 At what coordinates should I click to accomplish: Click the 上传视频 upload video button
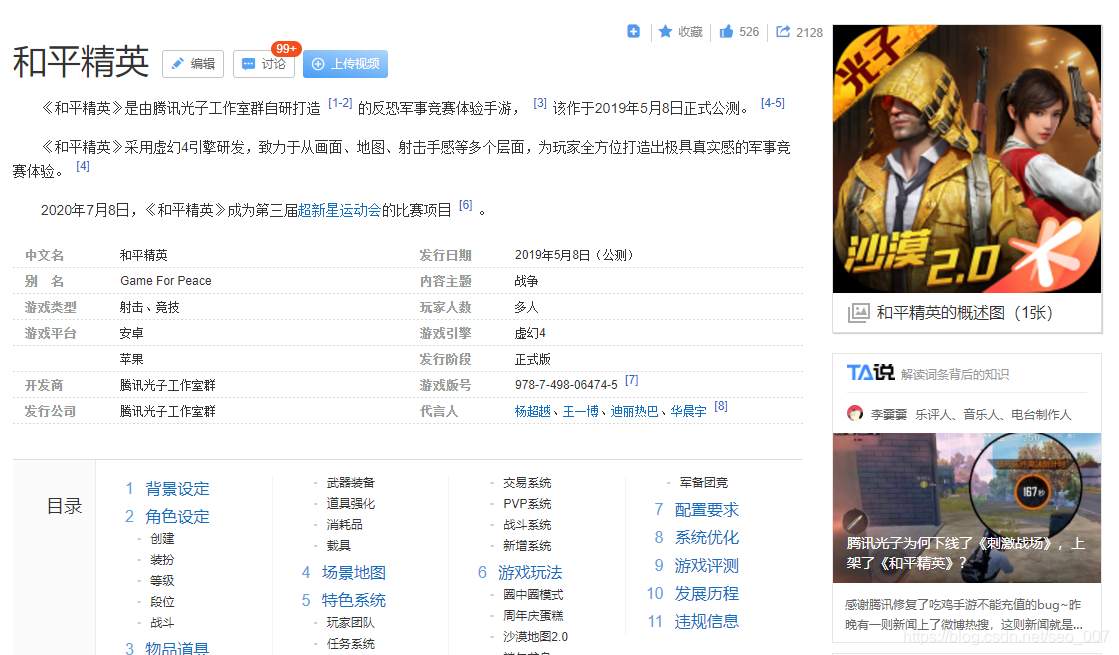tap(345, 64)
